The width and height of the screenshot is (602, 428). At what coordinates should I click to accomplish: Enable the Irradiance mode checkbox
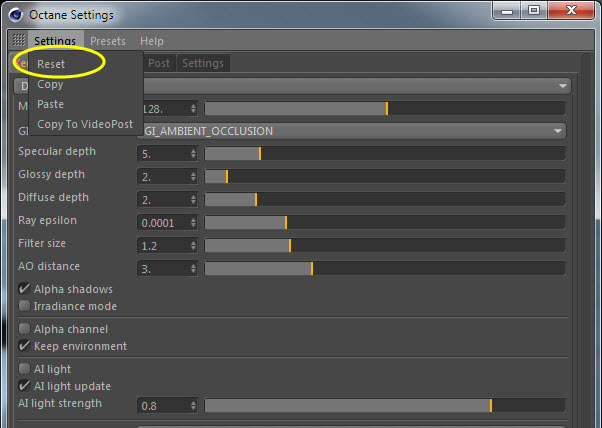pyautogui.click(x=24, y=306)
